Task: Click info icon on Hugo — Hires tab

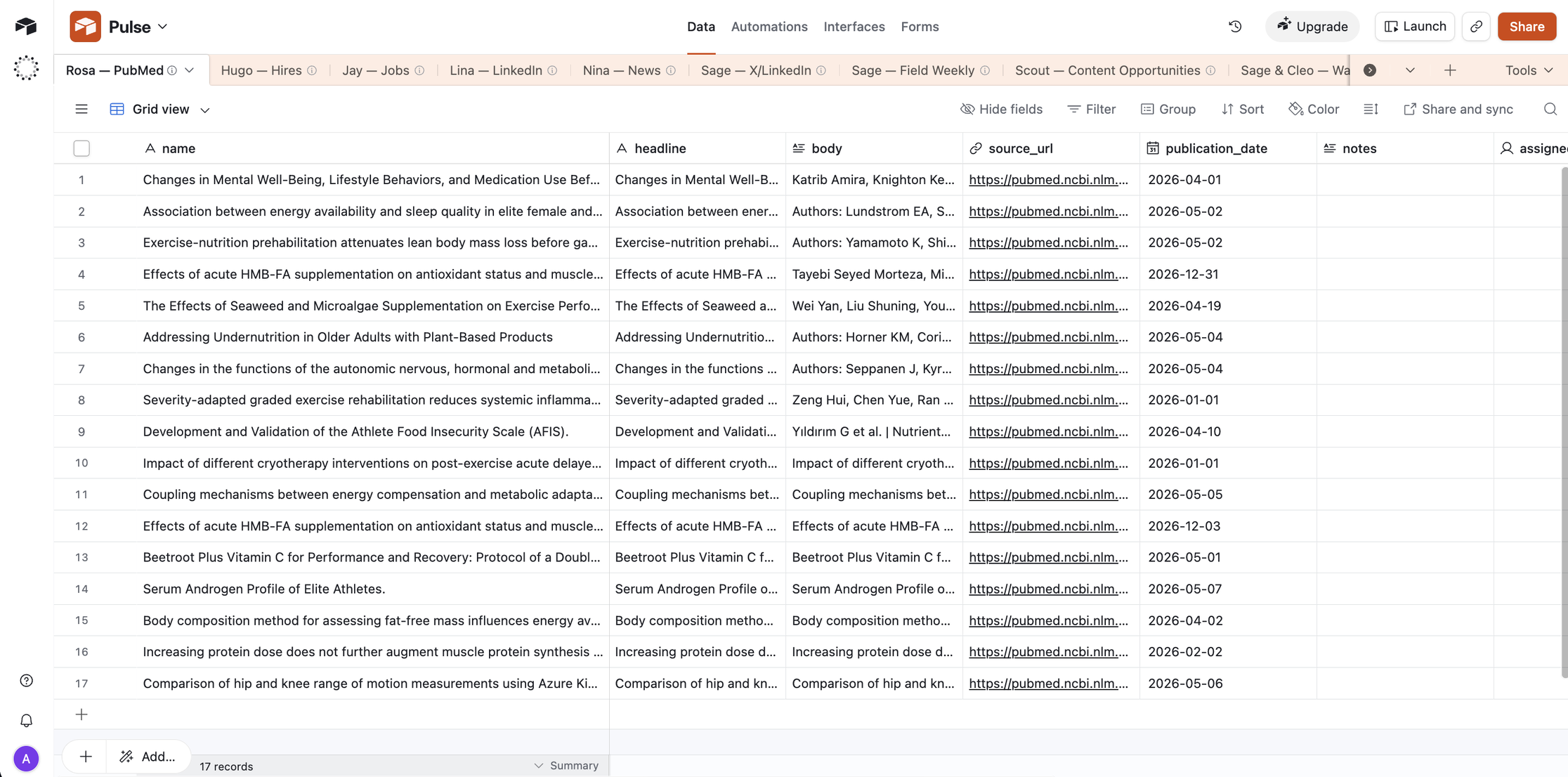Action: pos(312,70)
